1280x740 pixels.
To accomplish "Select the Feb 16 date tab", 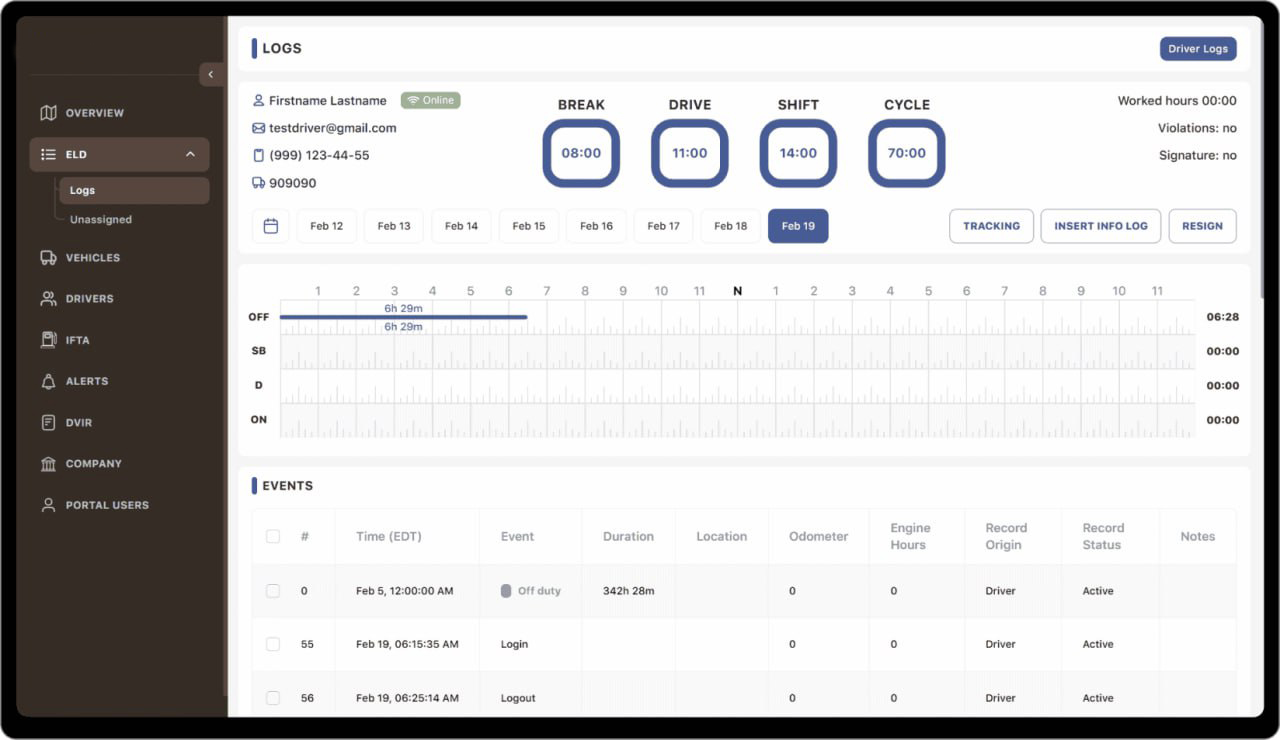I will pos(597,226).
